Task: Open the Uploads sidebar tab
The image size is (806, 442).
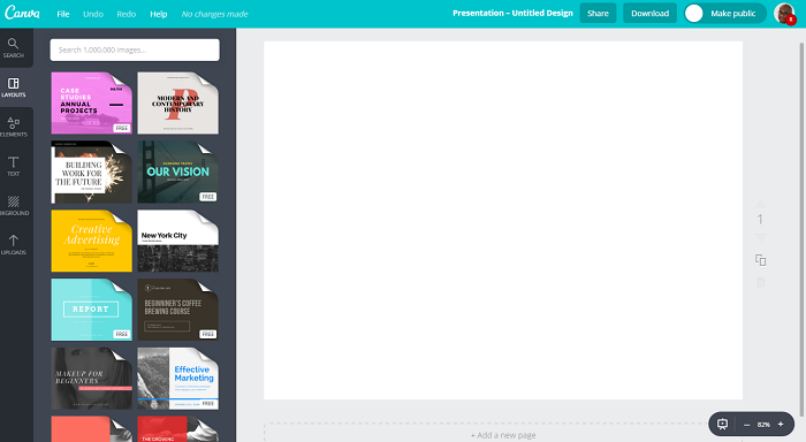Action: coord(14,245)
